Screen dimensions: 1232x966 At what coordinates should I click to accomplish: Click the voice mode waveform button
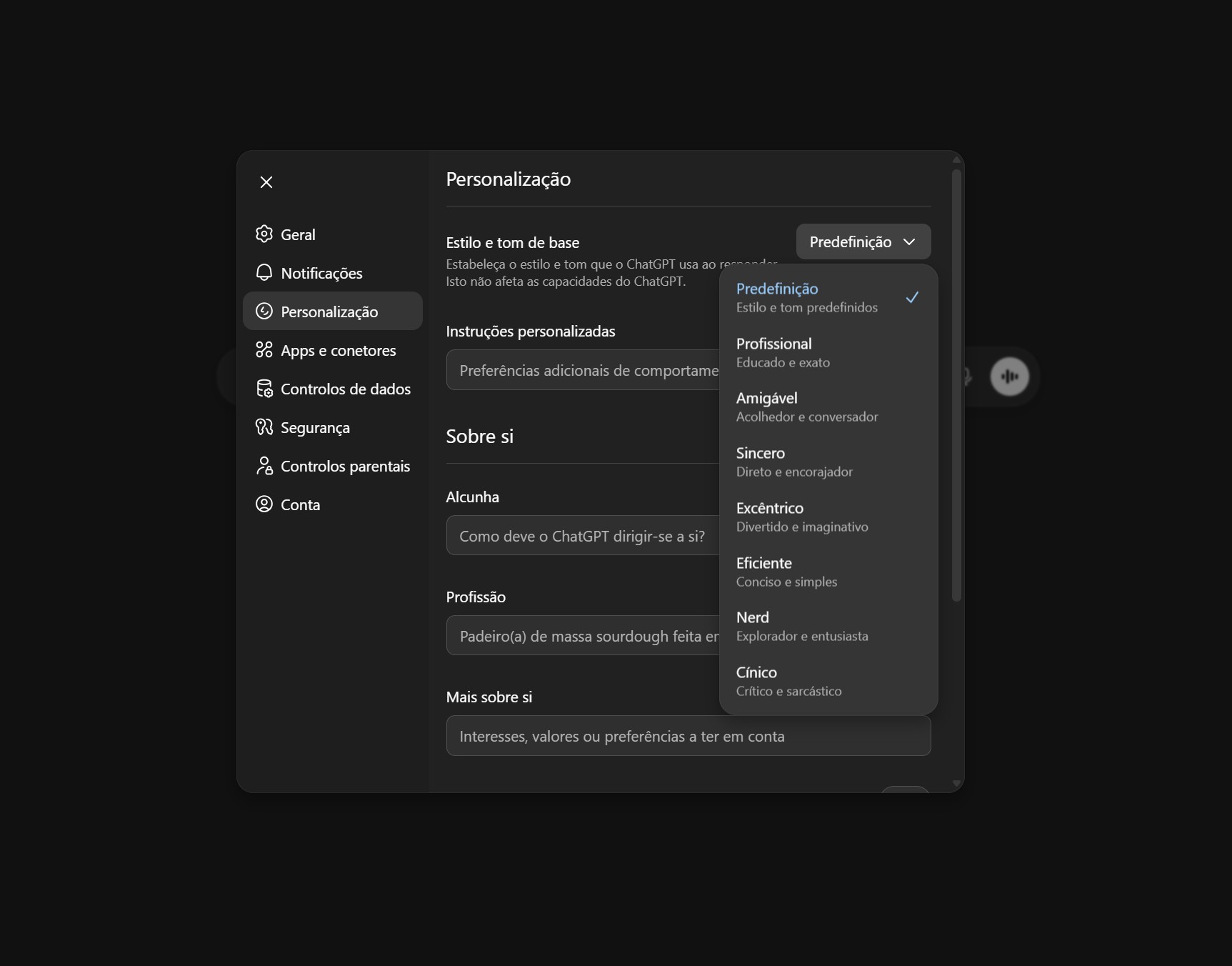1009,377
